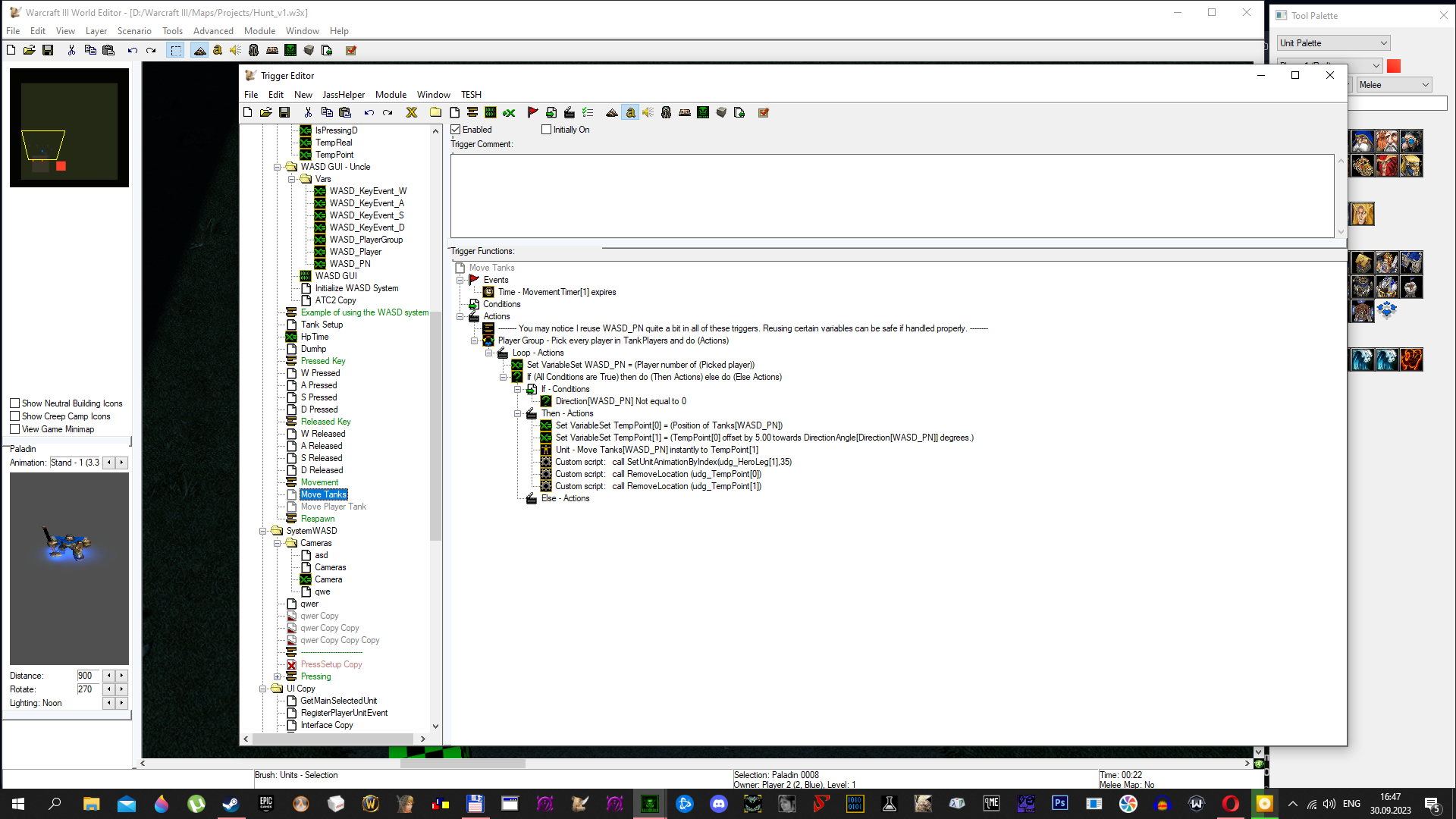Click the red player color swatch

1394,66
